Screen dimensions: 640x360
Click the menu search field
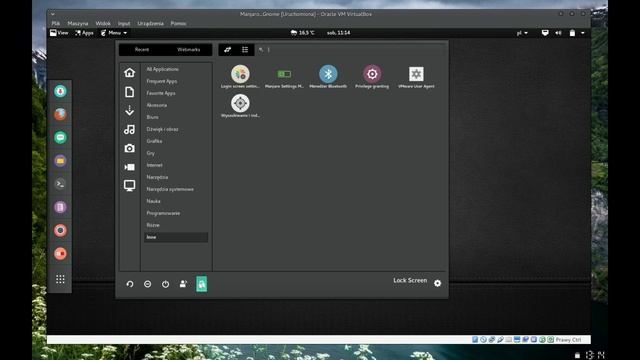pos(351,50)
